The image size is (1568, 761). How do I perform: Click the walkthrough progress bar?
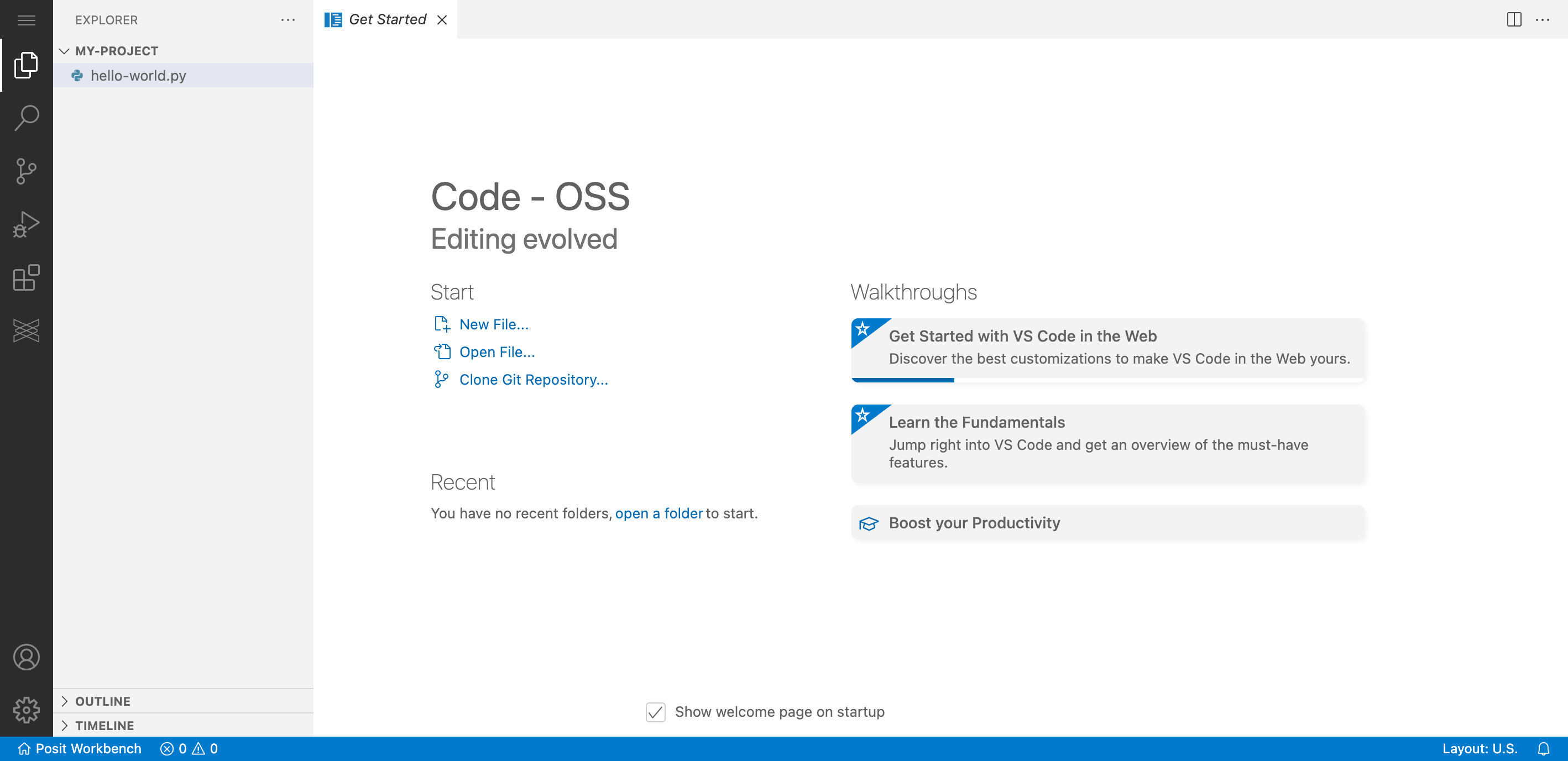tap(903, 379)
